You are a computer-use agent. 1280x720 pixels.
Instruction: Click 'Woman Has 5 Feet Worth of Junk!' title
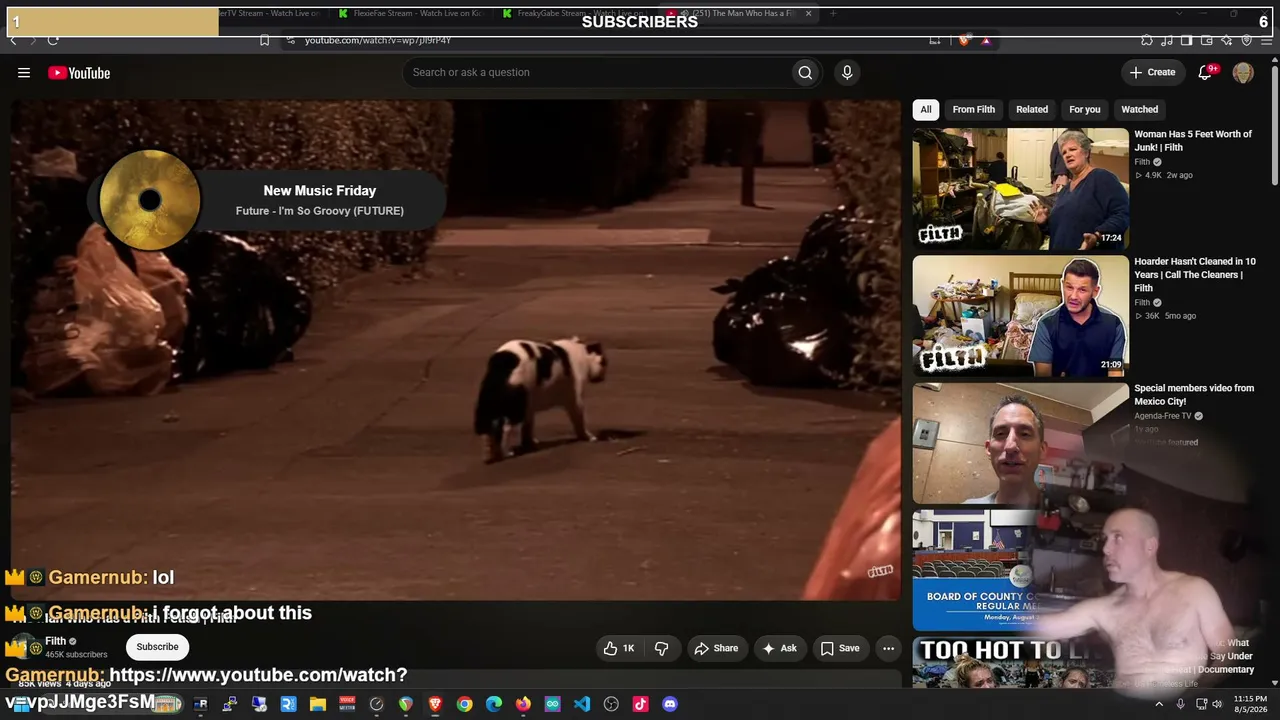(1193, 141)
